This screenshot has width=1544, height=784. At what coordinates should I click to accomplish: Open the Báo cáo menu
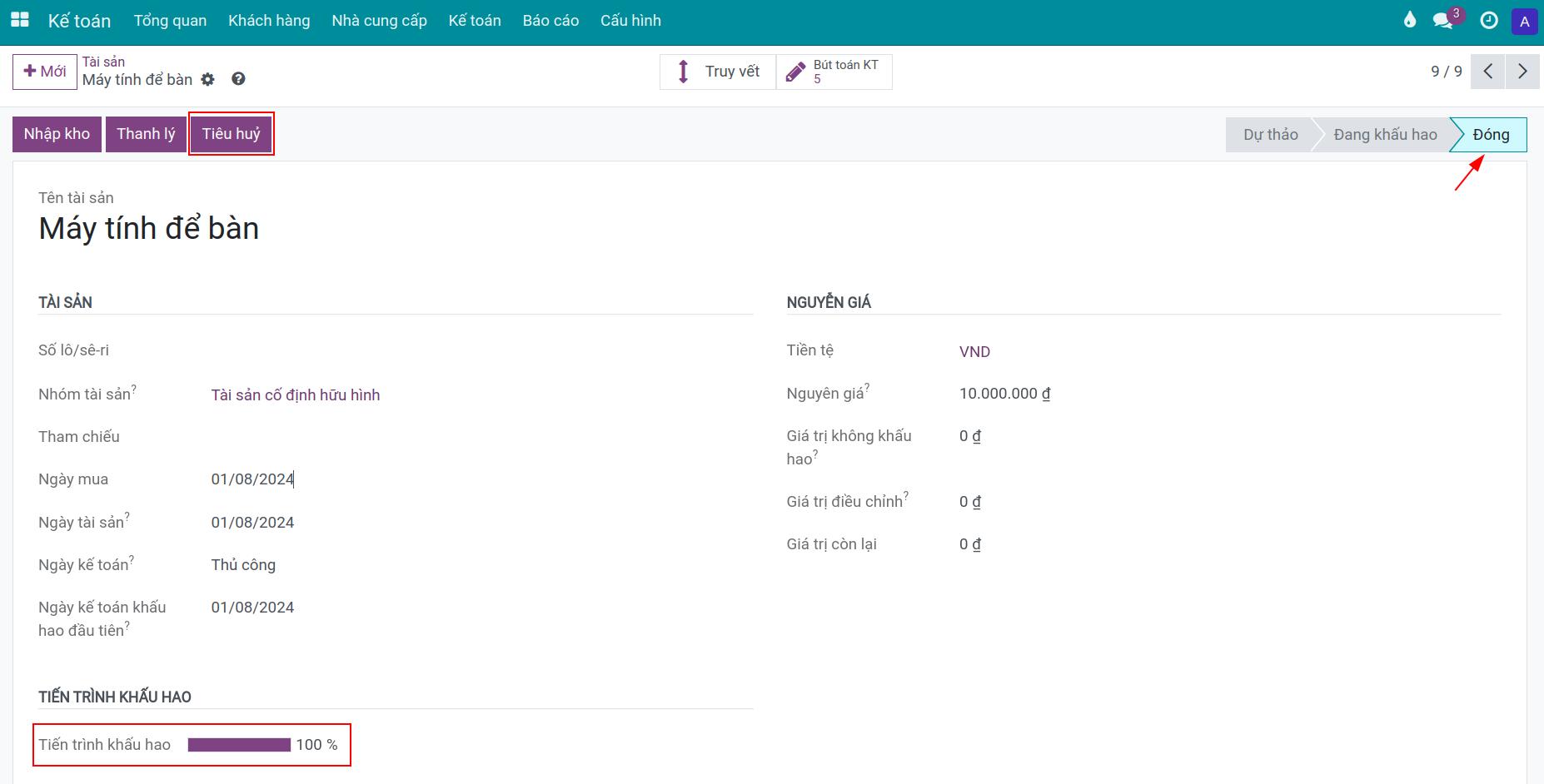click(550, 21)
